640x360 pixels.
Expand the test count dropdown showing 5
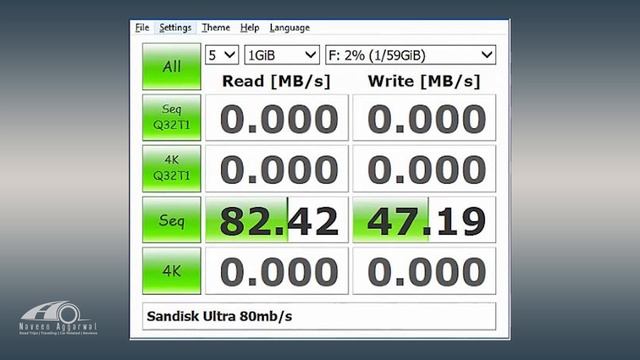[x=222, y=55]
